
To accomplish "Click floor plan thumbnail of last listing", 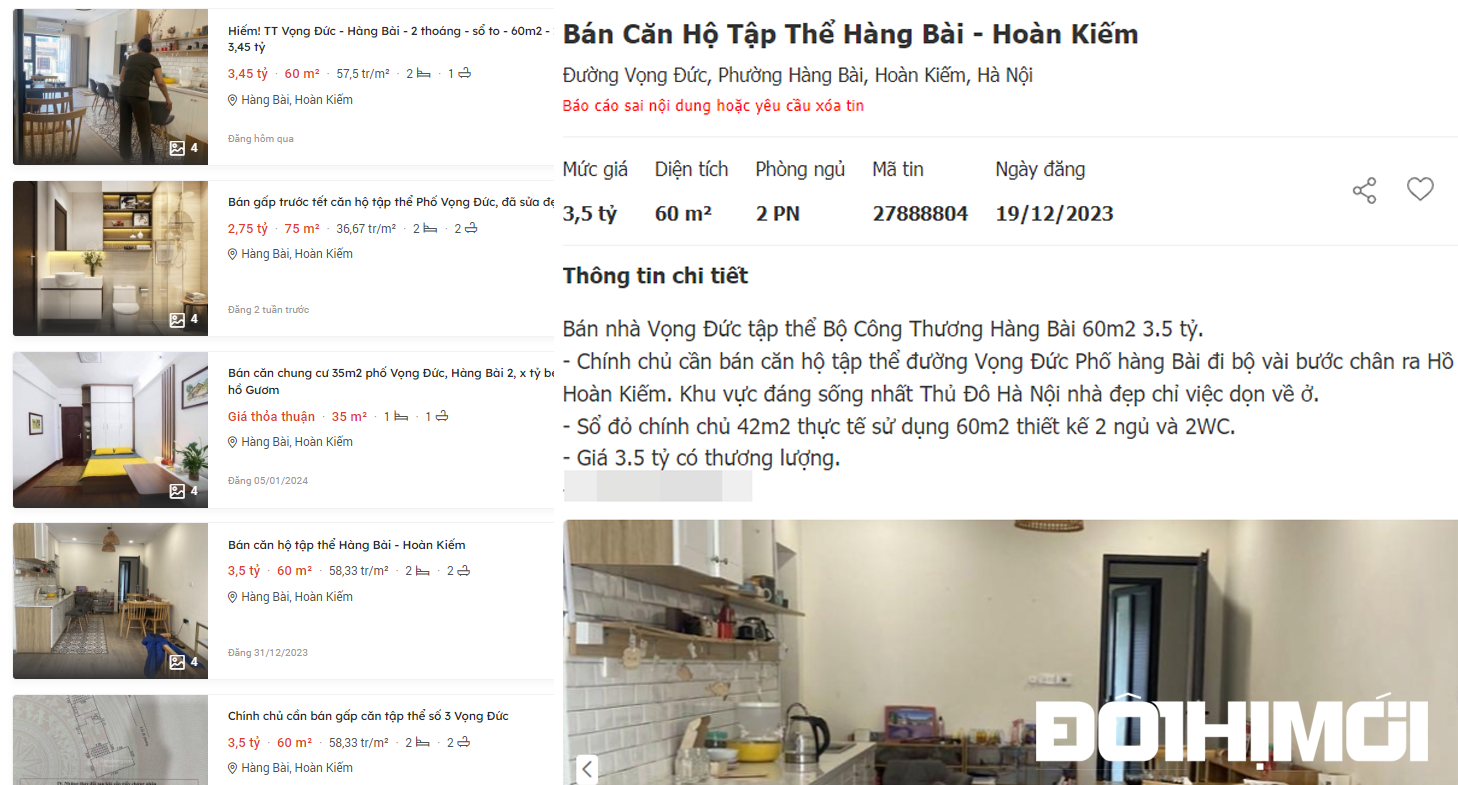I will 110,740.
